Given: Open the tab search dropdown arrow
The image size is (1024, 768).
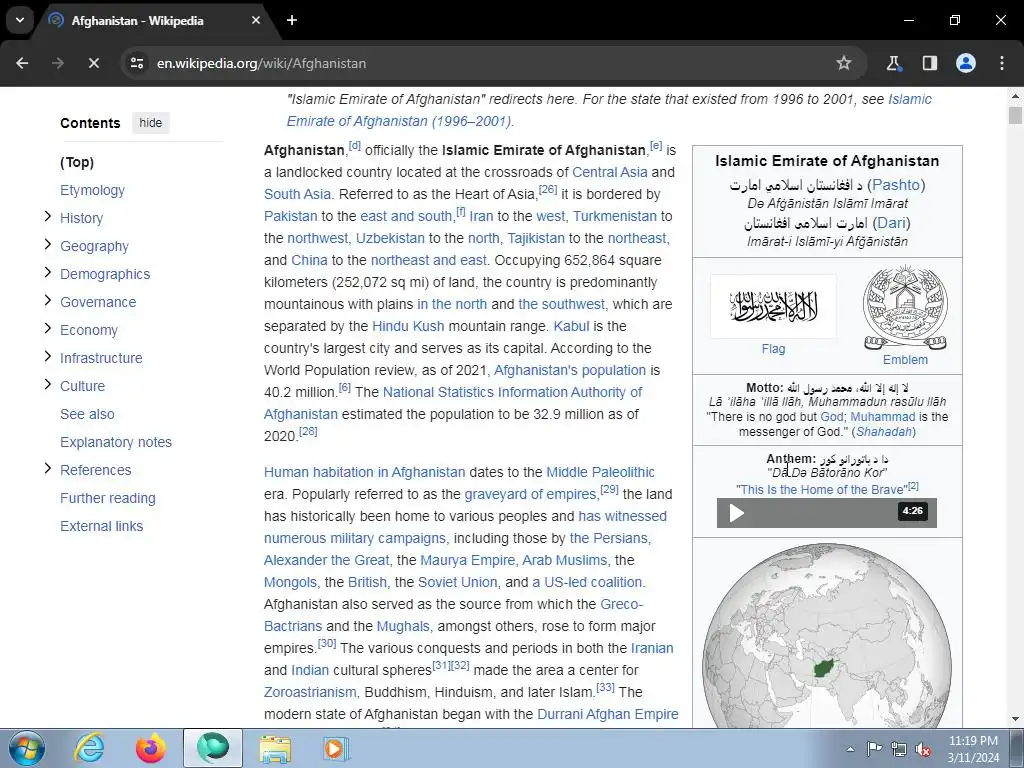Looking at the screenshot, I should point(20,20).
